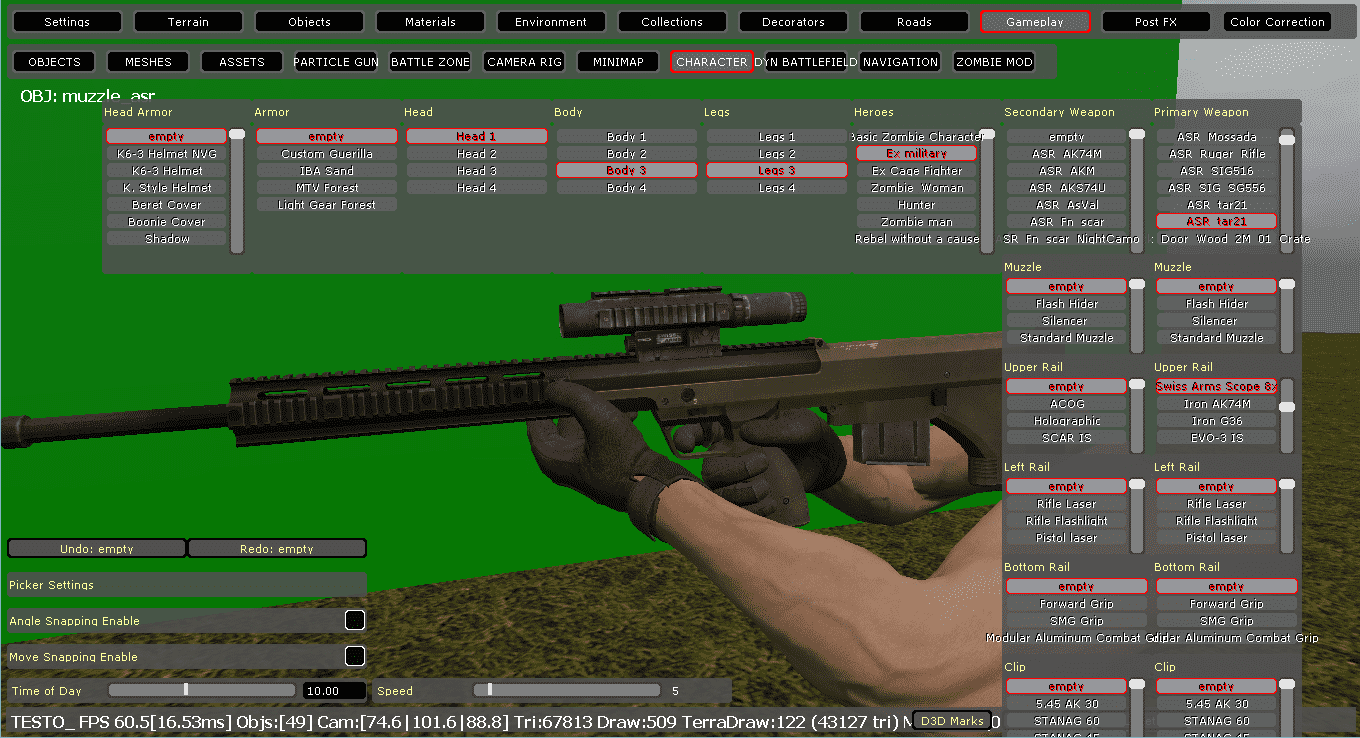
Task: Open the Color Correction tab
Action: pyautogui.click(x=1278, y=22)
